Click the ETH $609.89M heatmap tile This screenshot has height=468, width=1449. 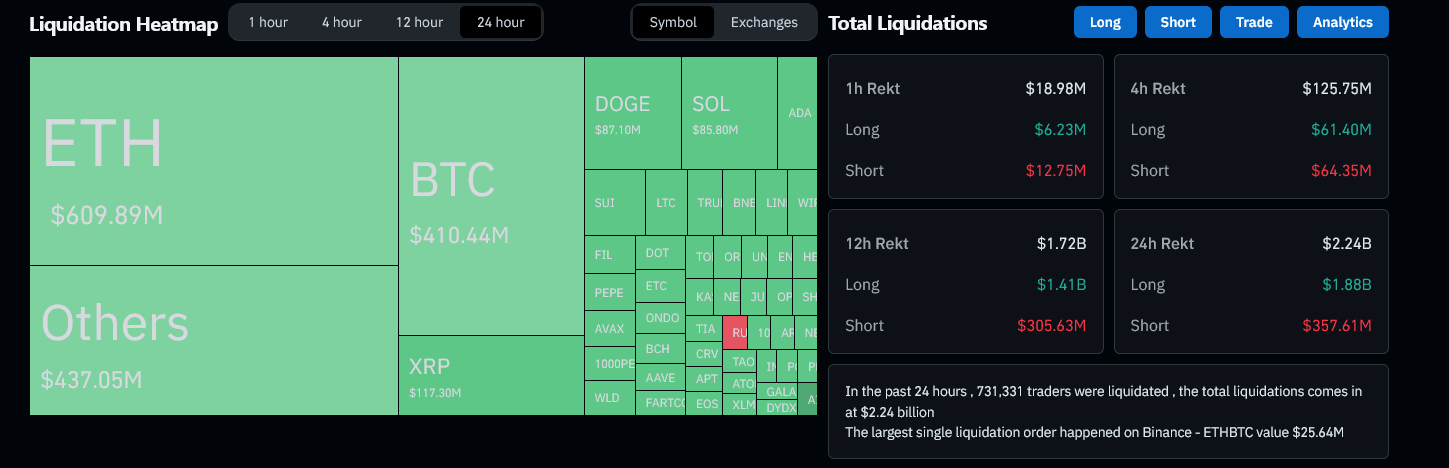point(214,161)
